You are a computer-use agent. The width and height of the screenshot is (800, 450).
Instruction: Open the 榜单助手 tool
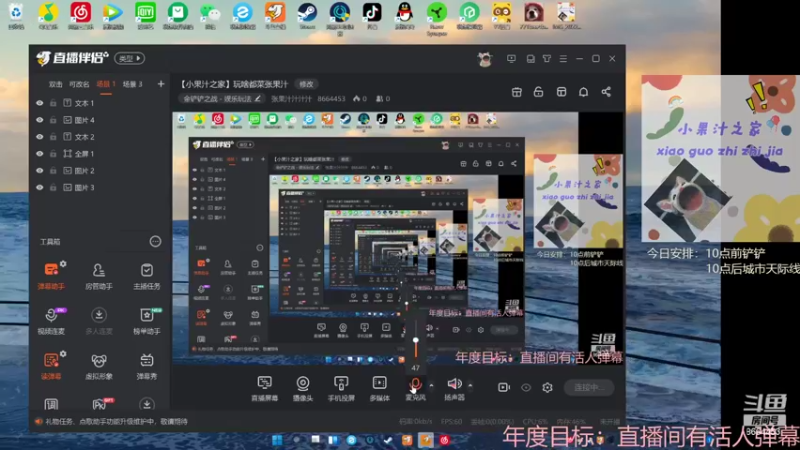[x=146, y=320]
